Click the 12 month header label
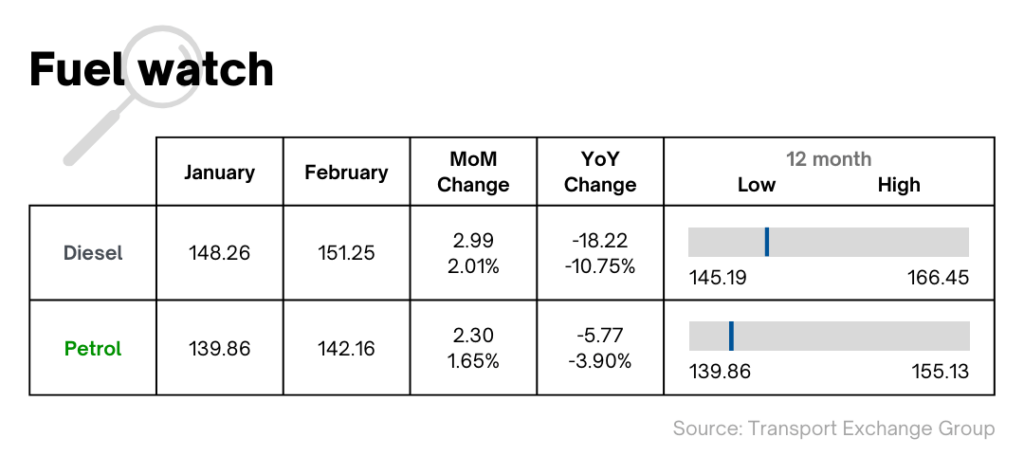1024x474 pixels. point(829,159)
